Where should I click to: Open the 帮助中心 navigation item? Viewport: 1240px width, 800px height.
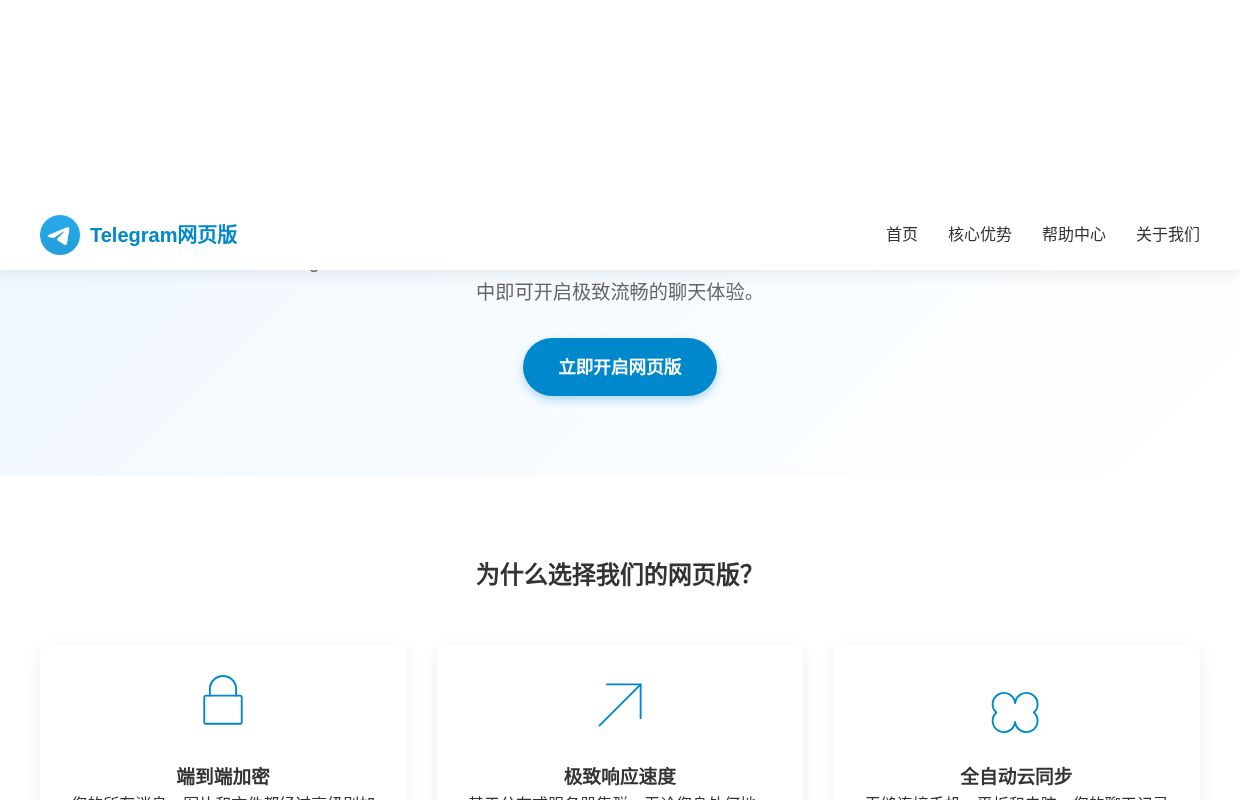click(x=1073, y=234)
